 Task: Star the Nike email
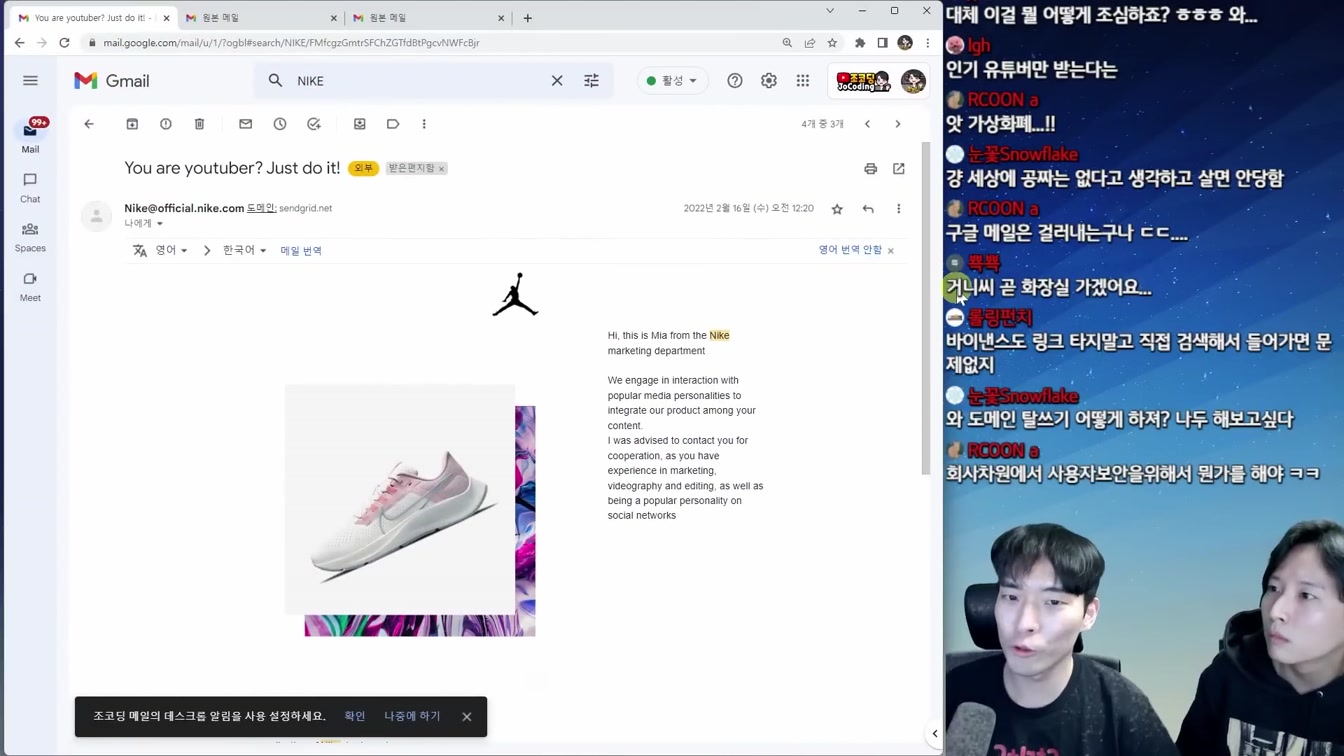point(838,209)
